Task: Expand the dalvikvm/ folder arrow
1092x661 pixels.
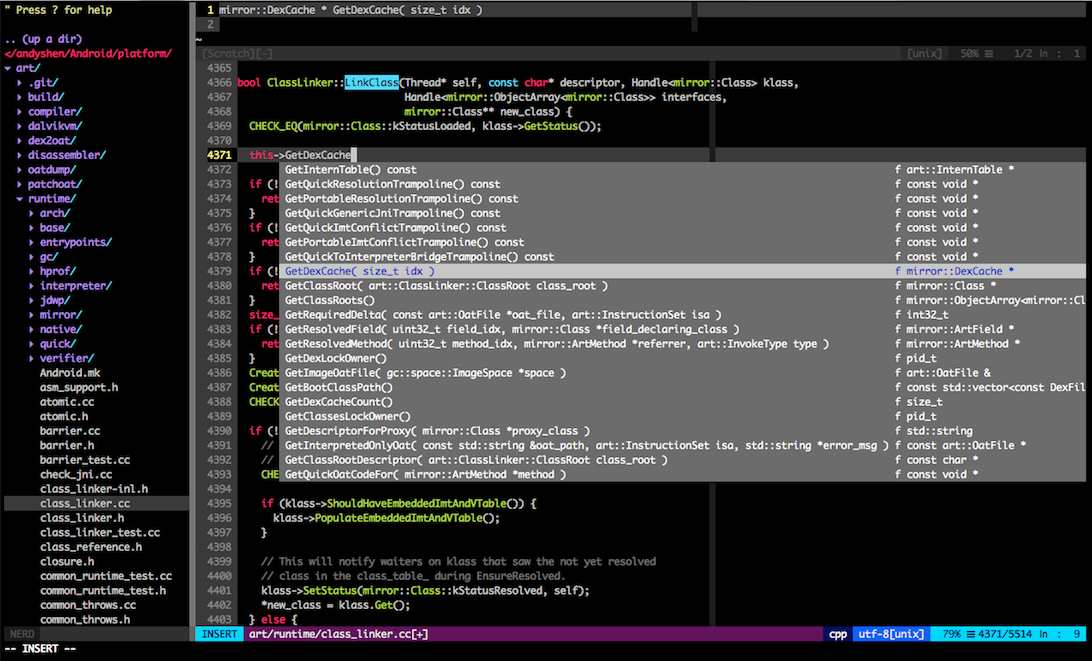Action: coord(20,127)
